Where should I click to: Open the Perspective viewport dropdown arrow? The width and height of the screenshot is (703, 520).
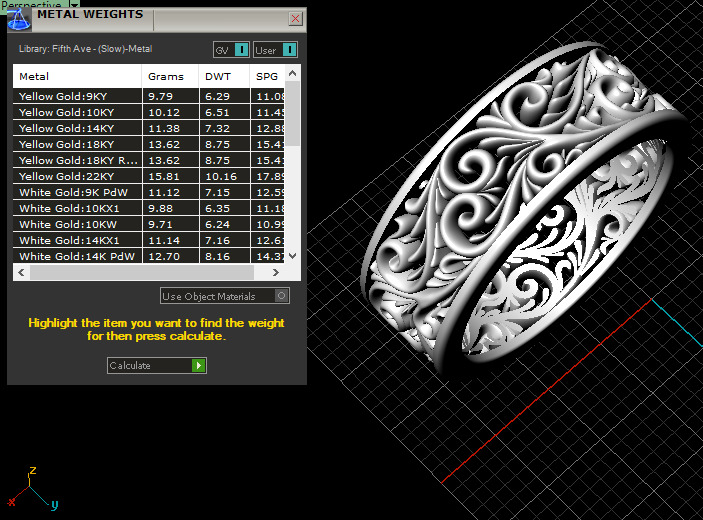coord(74,4)
